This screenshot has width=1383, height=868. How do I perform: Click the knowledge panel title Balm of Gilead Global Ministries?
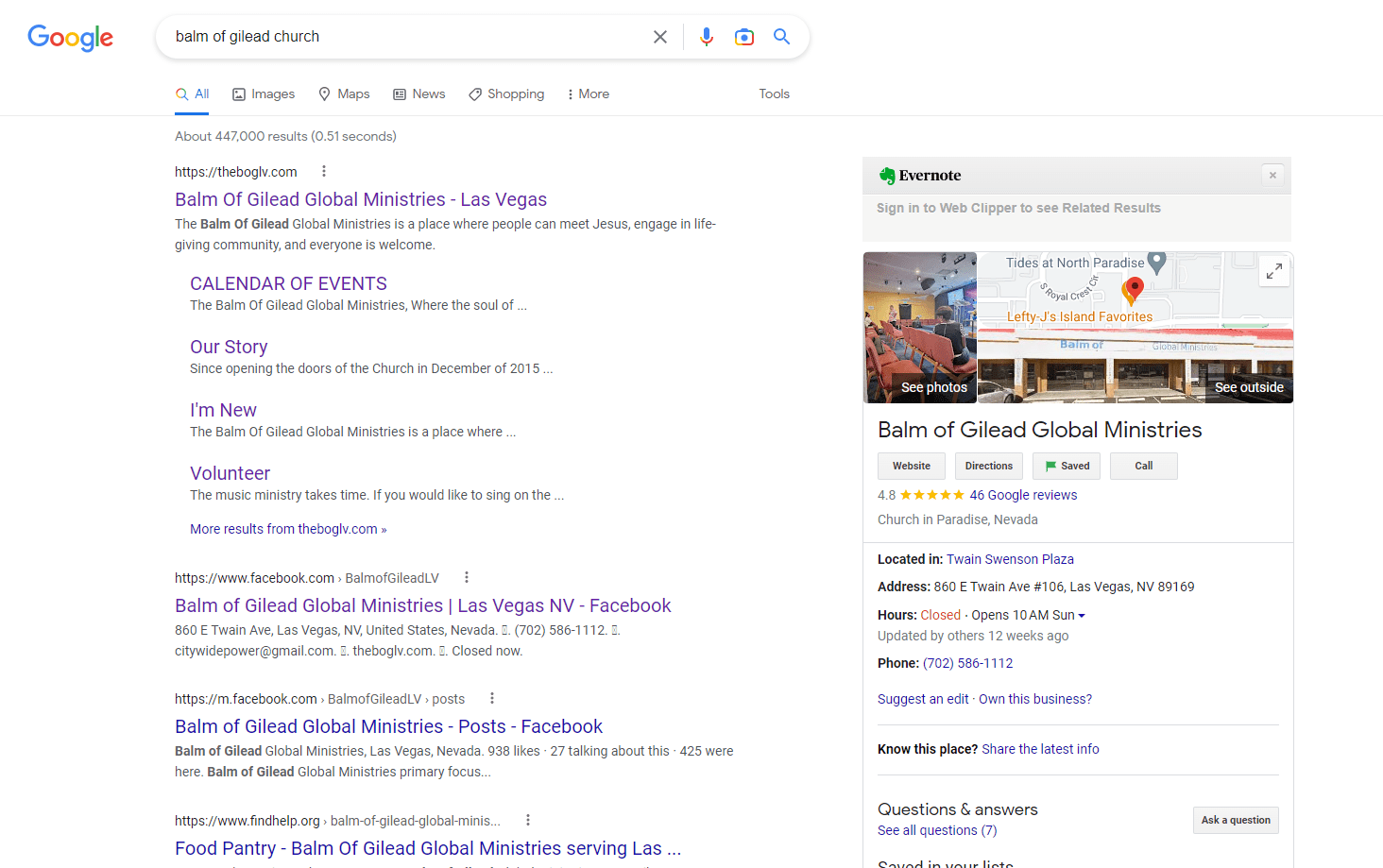pyautogui.click(x=1039, y=430)
